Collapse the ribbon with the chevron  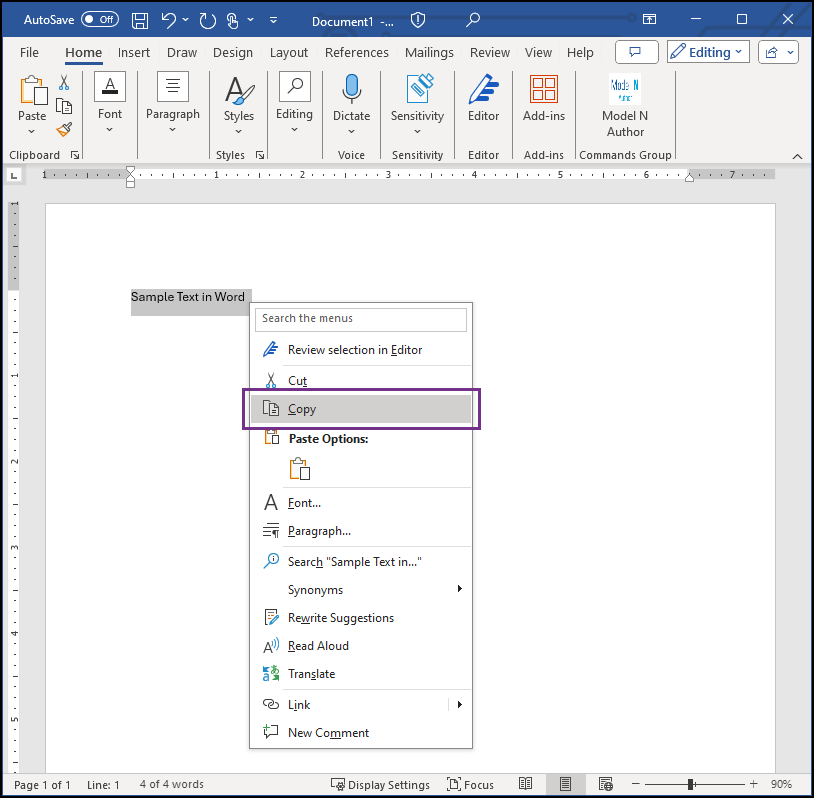[x=797, y=156]
